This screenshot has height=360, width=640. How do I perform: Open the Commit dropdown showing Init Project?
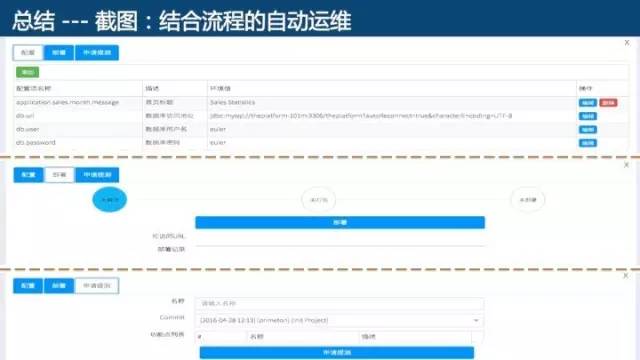tap(339, 320)
